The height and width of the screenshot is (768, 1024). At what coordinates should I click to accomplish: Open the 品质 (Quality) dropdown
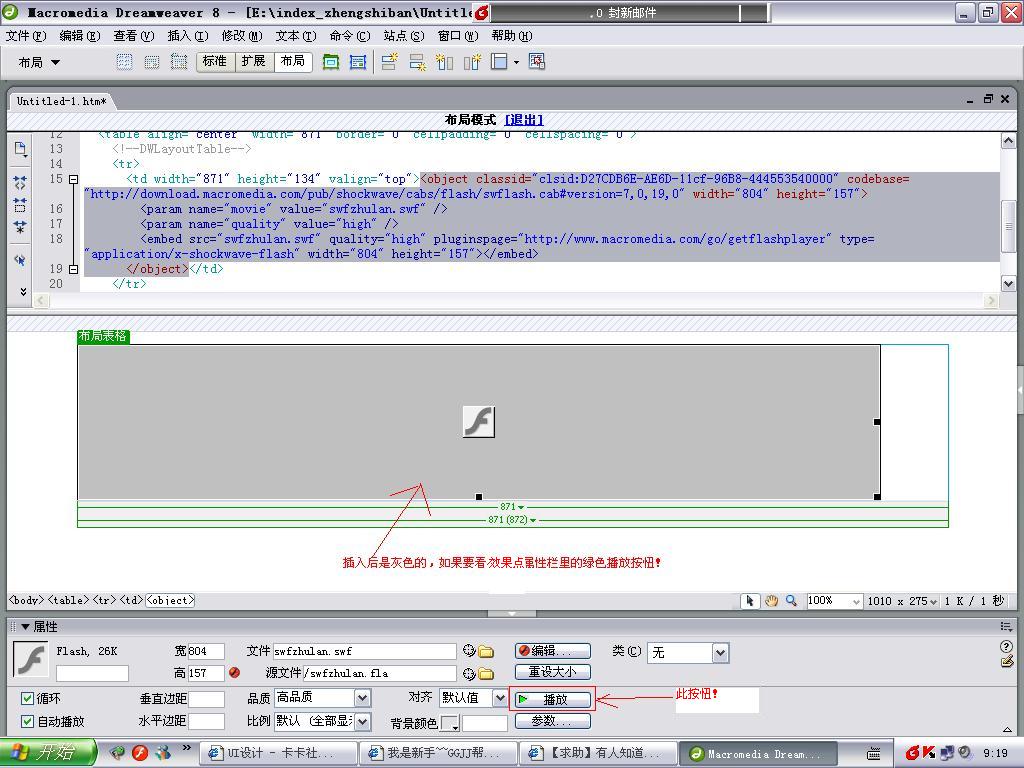point(362,698)
